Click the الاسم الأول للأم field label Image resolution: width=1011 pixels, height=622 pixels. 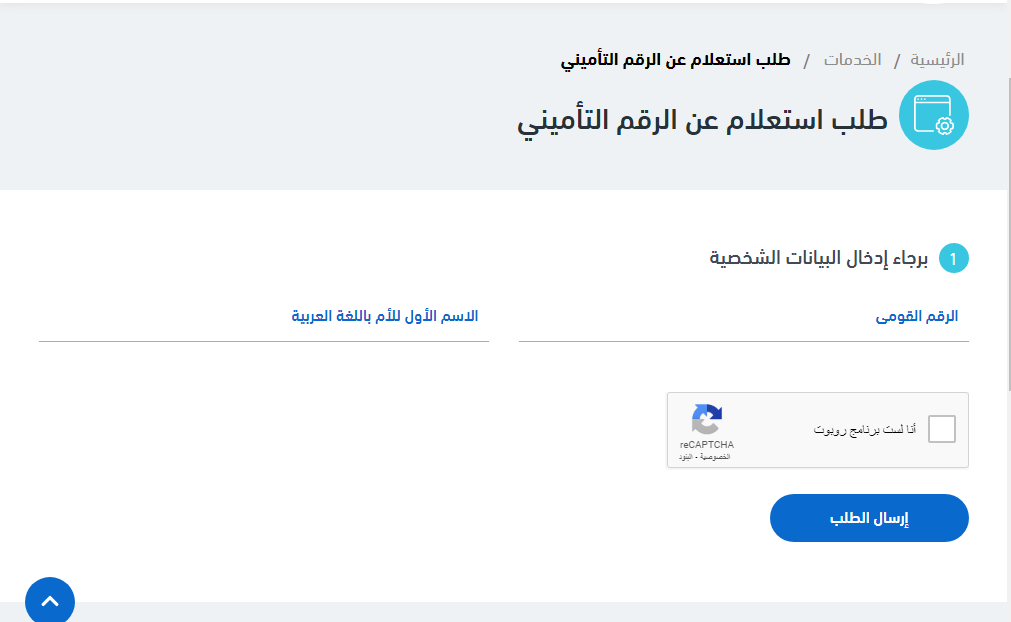[385, 316]
